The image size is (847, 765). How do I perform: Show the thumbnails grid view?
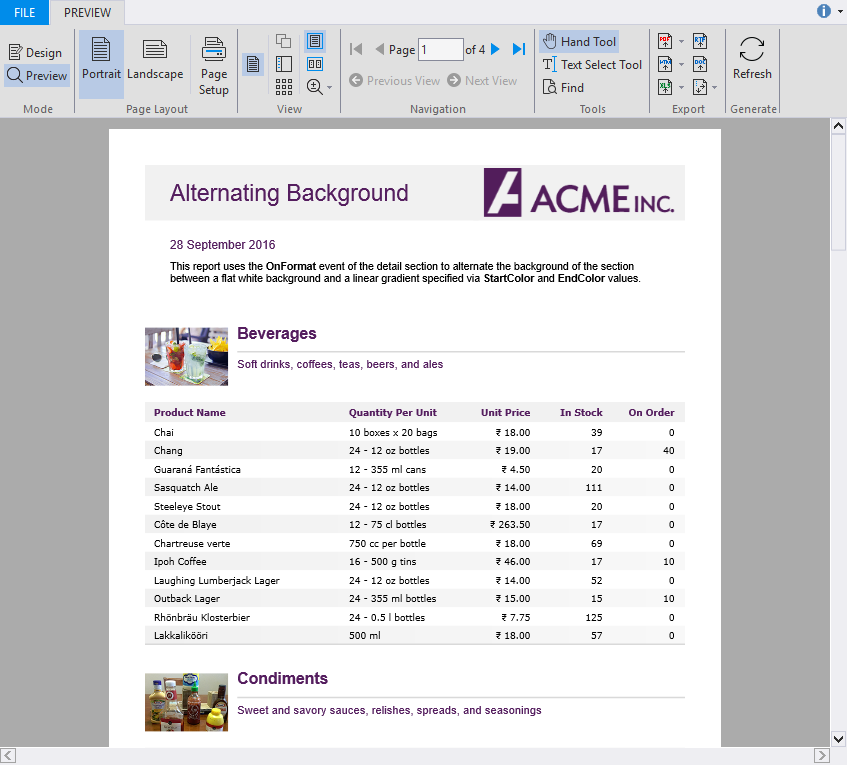coord(284,87)
